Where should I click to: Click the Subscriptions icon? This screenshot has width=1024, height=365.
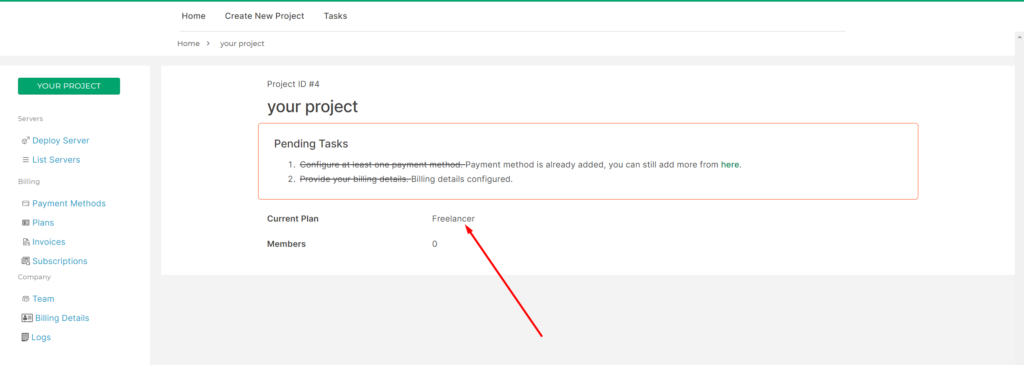click(25, 261)
